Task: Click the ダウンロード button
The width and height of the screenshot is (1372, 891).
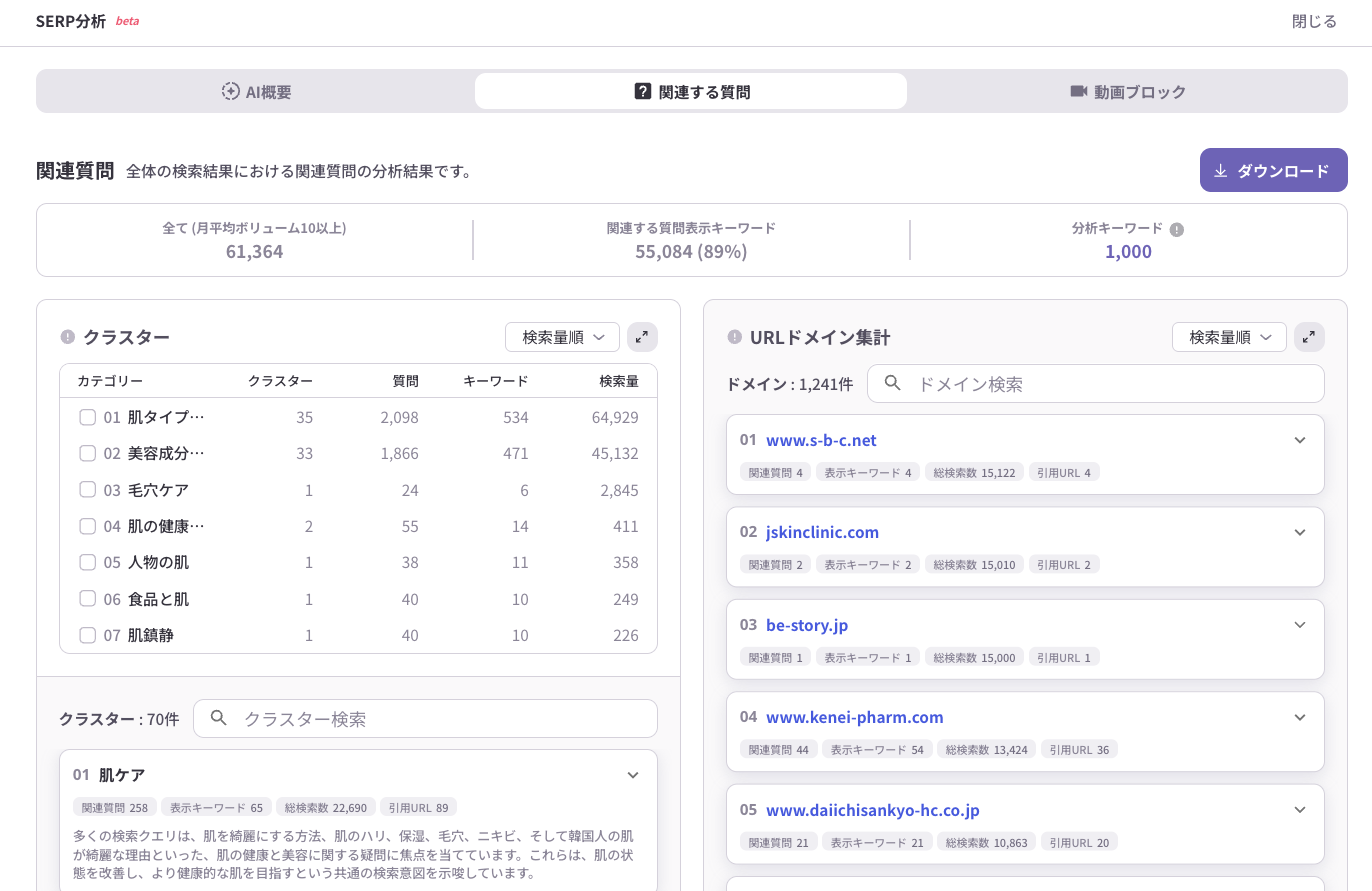Action: tap(1273, 170)
